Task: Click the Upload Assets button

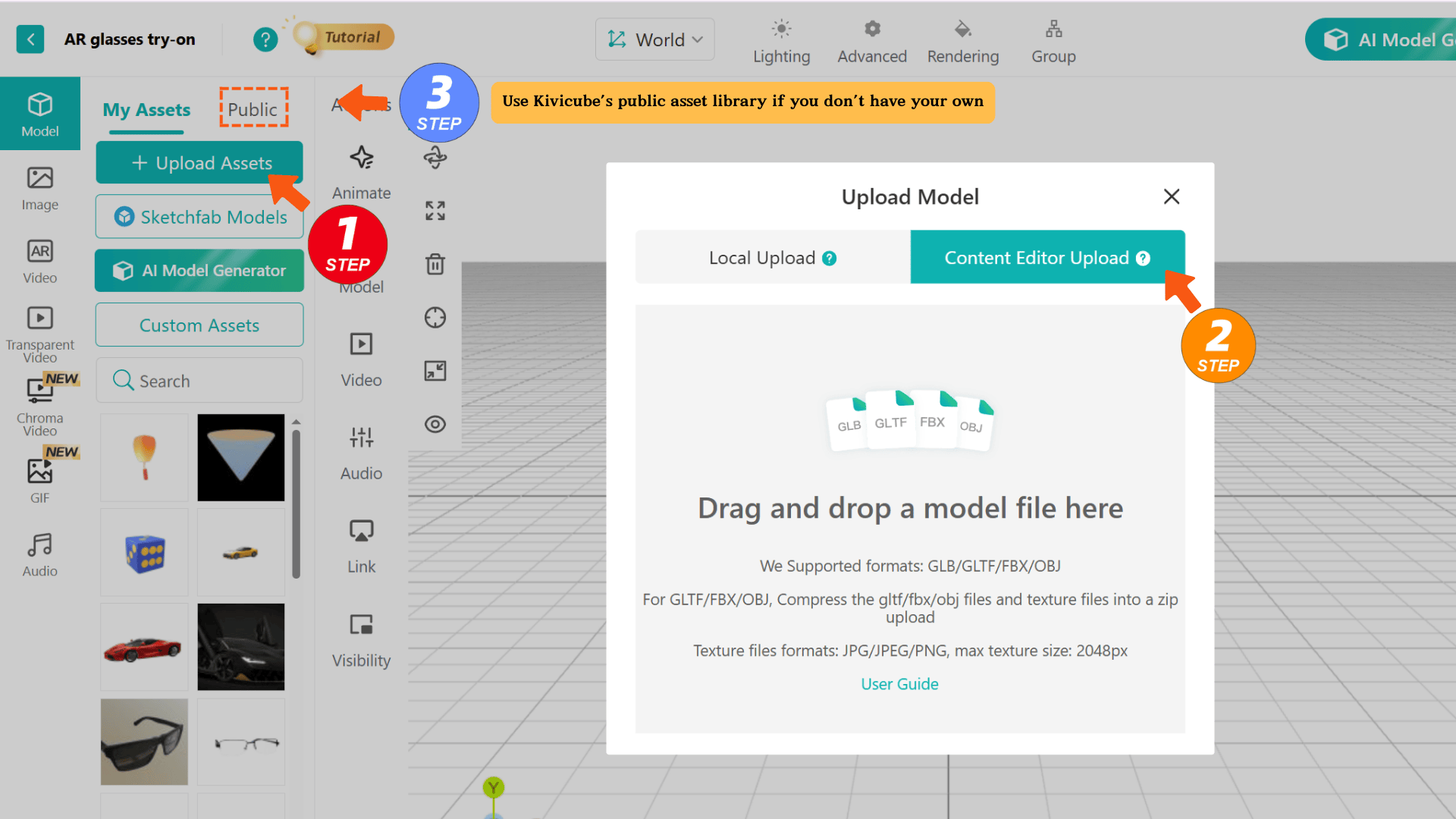Action: tap(199, 162)
